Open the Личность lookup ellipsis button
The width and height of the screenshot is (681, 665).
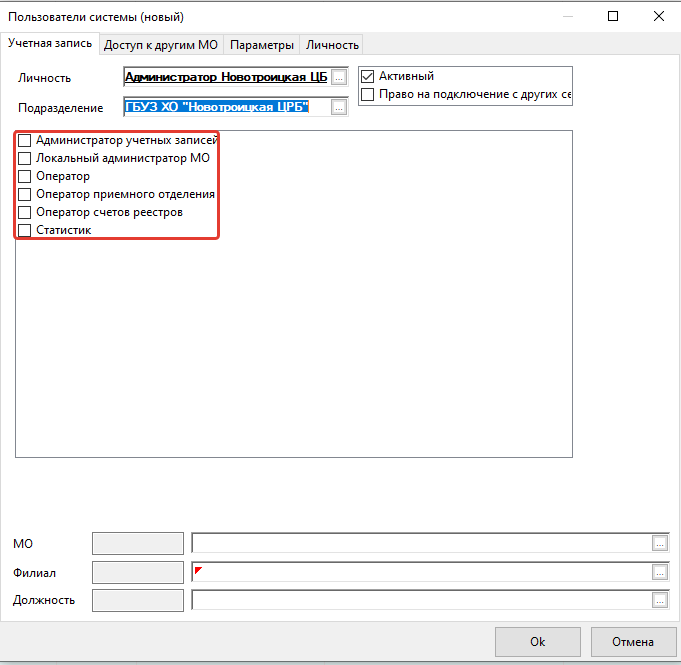pyautogui.click(x=339, y=77)
